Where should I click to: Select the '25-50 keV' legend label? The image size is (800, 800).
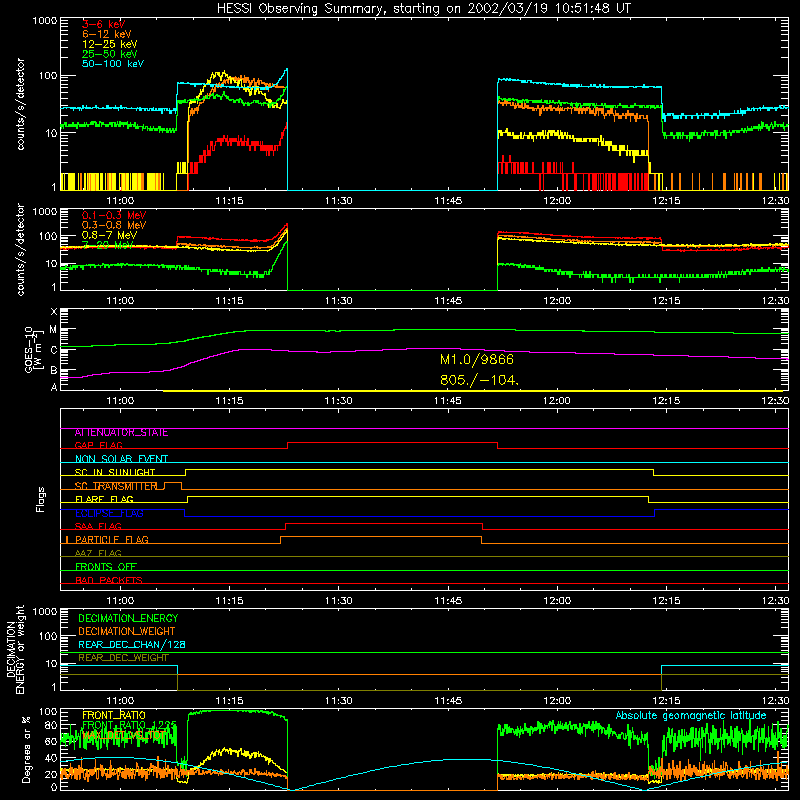click(x=110, y=54)
